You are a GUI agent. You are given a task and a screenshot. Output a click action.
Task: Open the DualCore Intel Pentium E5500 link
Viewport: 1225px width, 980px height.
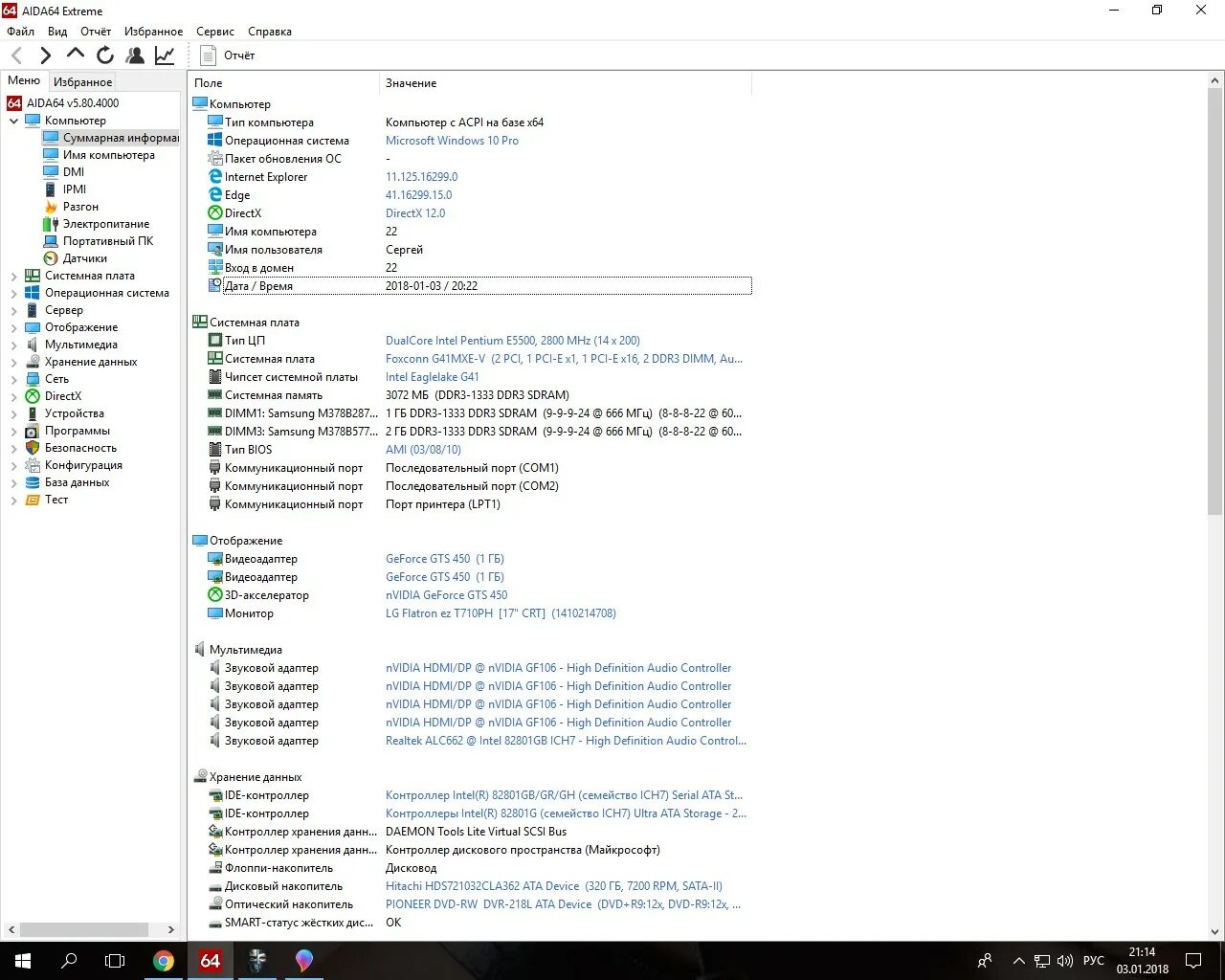pyautogui.click(x=513, y=341)
